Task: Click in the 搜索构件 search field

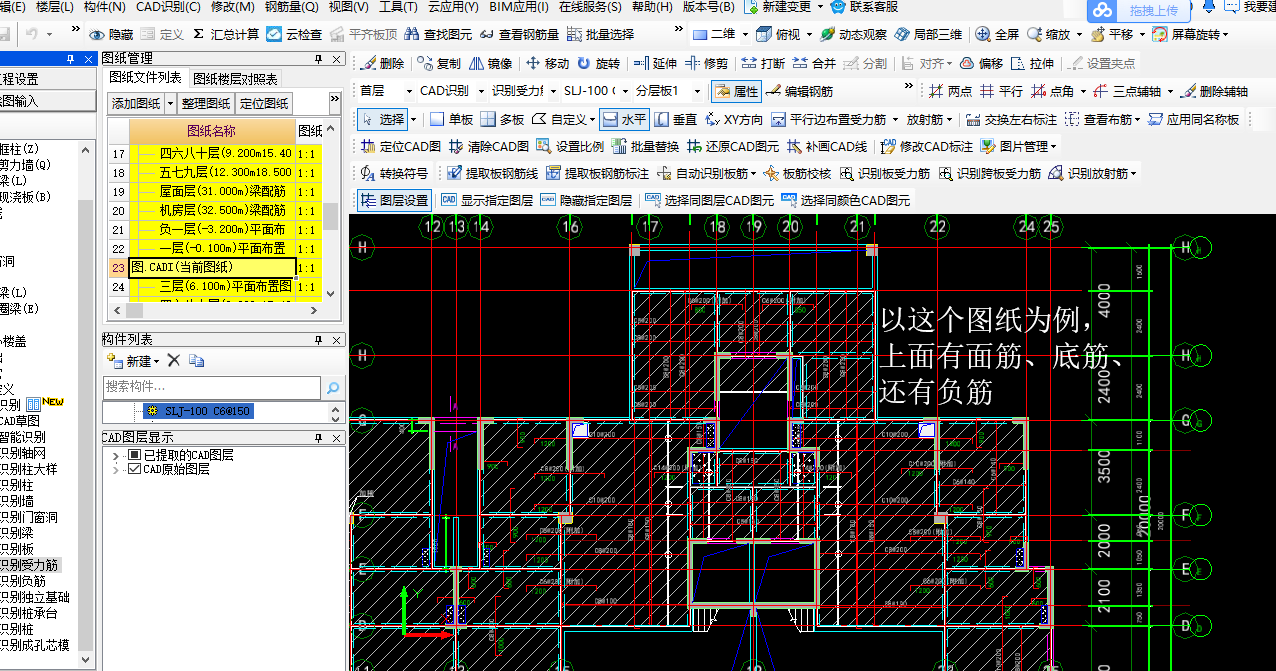Action: (x=212, y=387)
